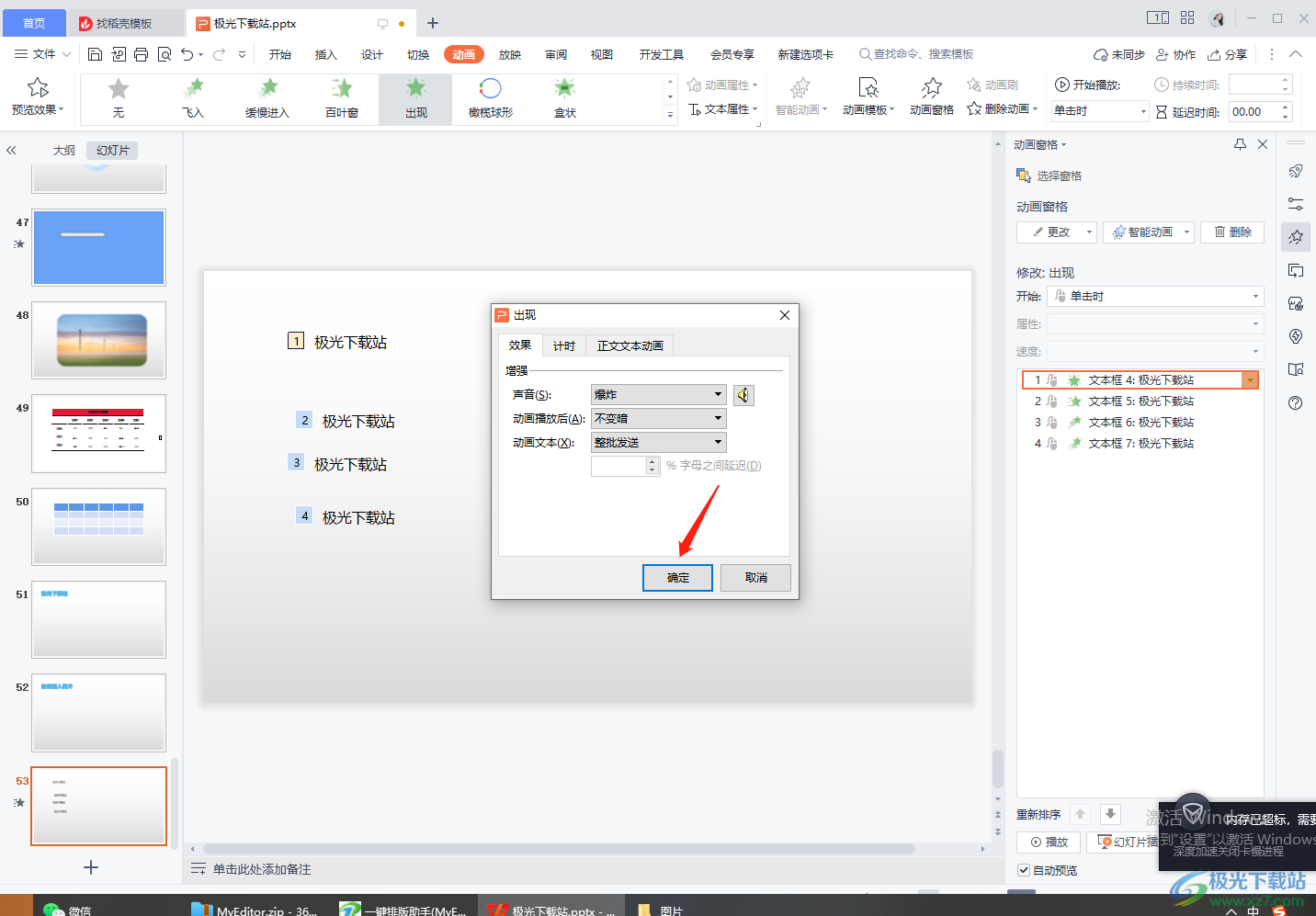Choose the 盒状 box animation effect
The height and width of the screenshot is (916, 1316).
click(564, 99)
